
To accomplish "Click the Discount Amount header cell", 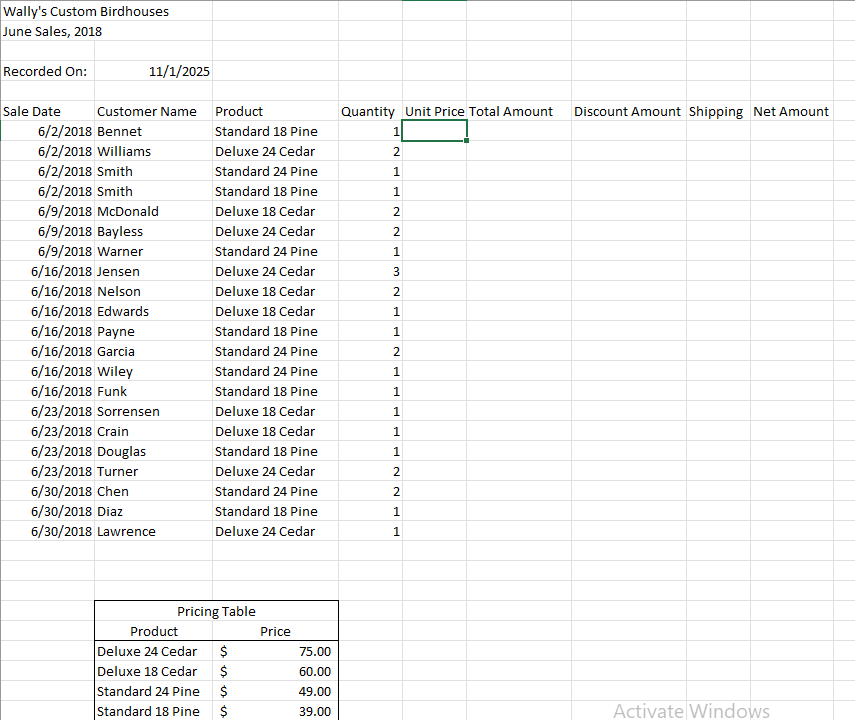I will pyautogui.click(x=627, y=111).
